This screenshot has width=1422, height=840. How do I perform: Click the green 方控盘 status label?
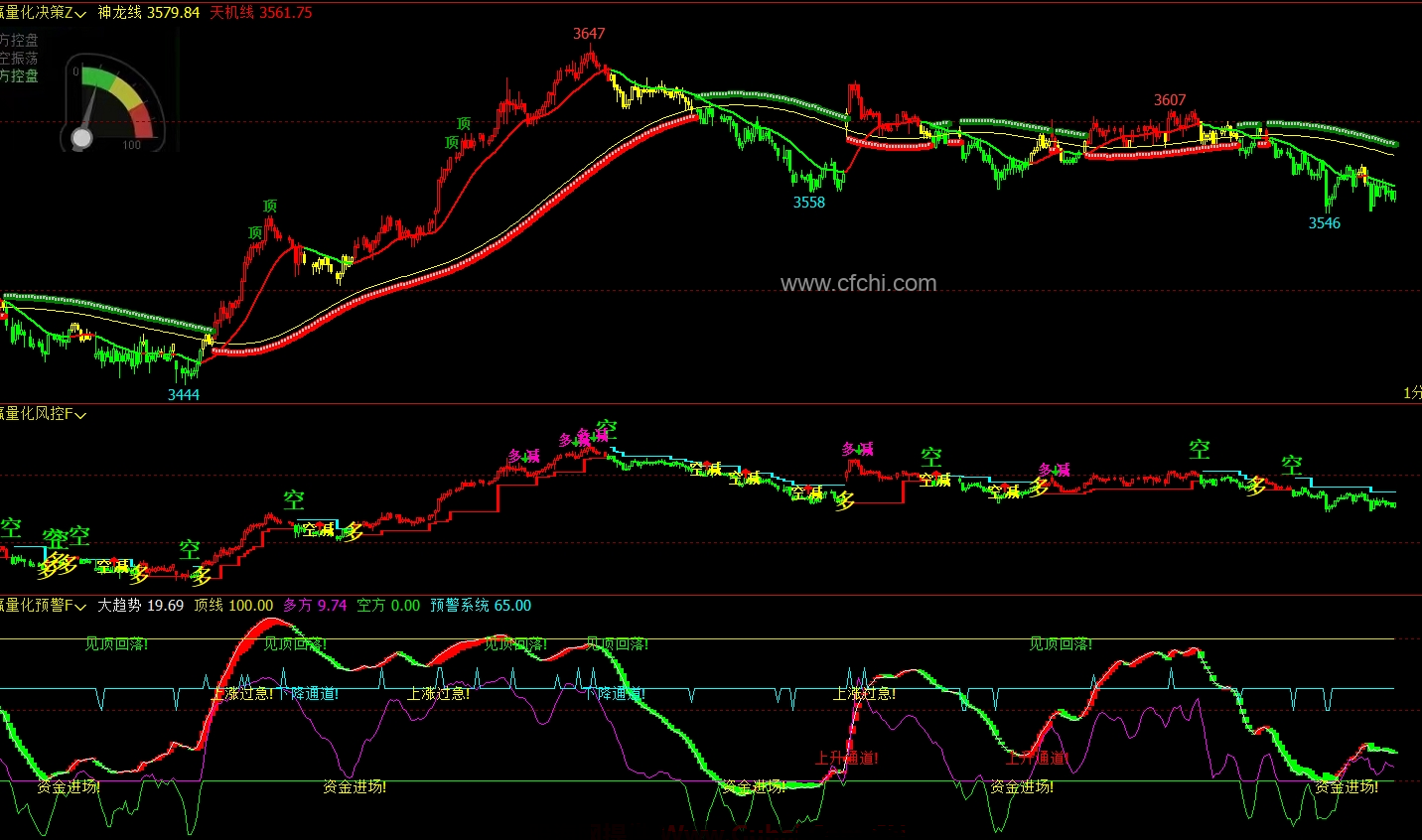(x=19, y=76)
